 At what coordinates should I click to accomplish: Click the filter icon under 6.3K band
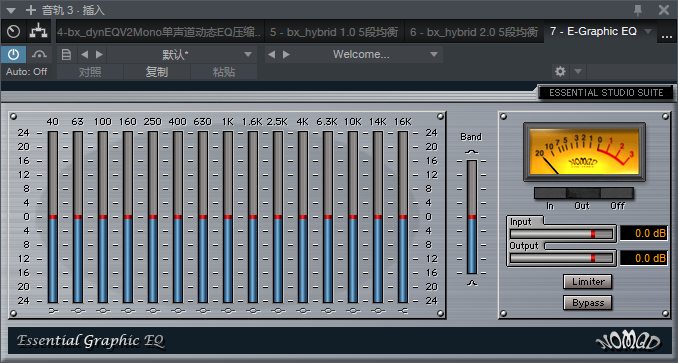328,311
